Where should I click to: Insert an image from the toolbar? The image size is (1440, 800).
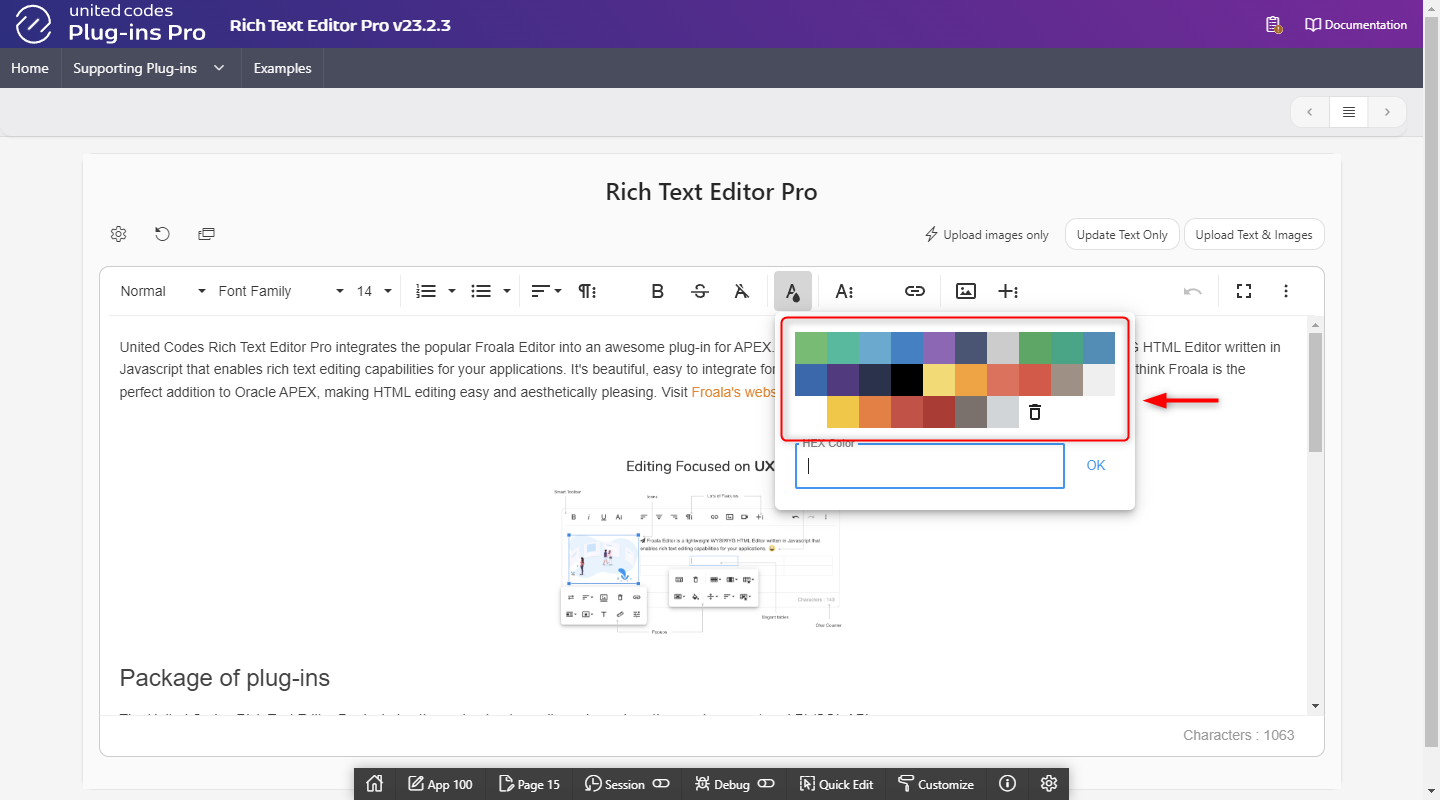point(965,291)
